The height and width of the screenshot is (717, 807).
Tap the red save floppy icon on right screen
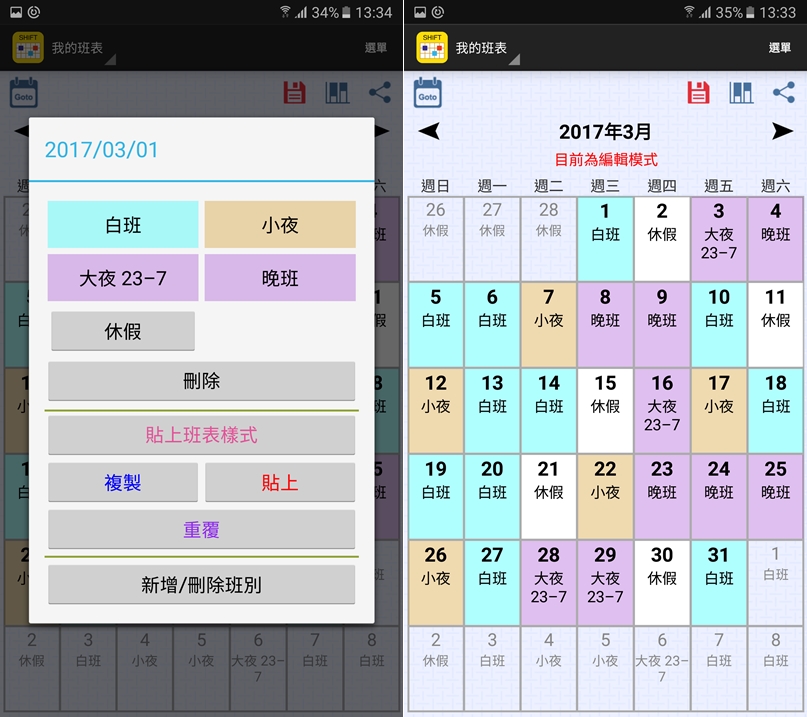coord(698,93)
